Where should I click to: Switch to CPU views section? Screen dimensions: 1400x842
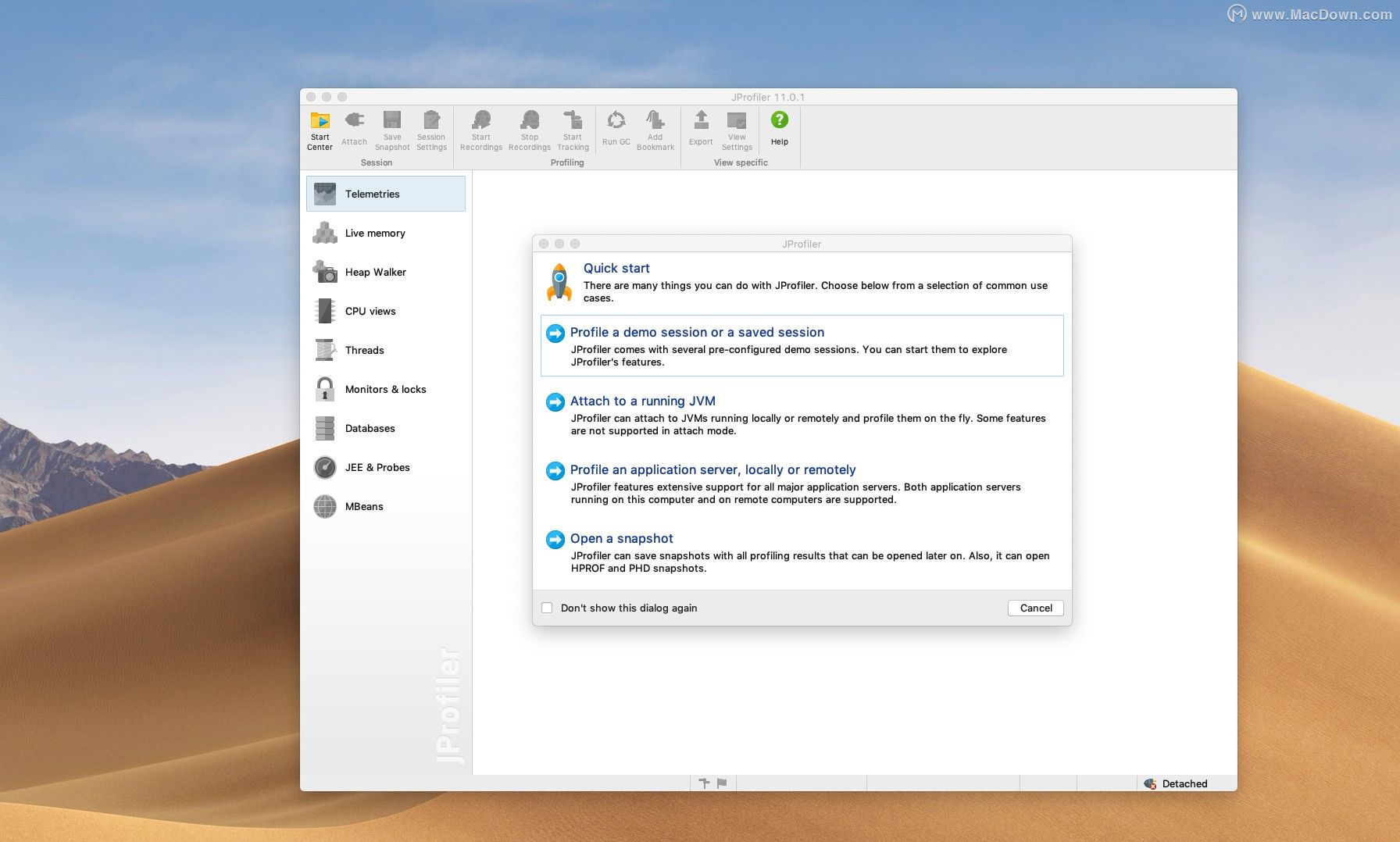pos(386,311)
